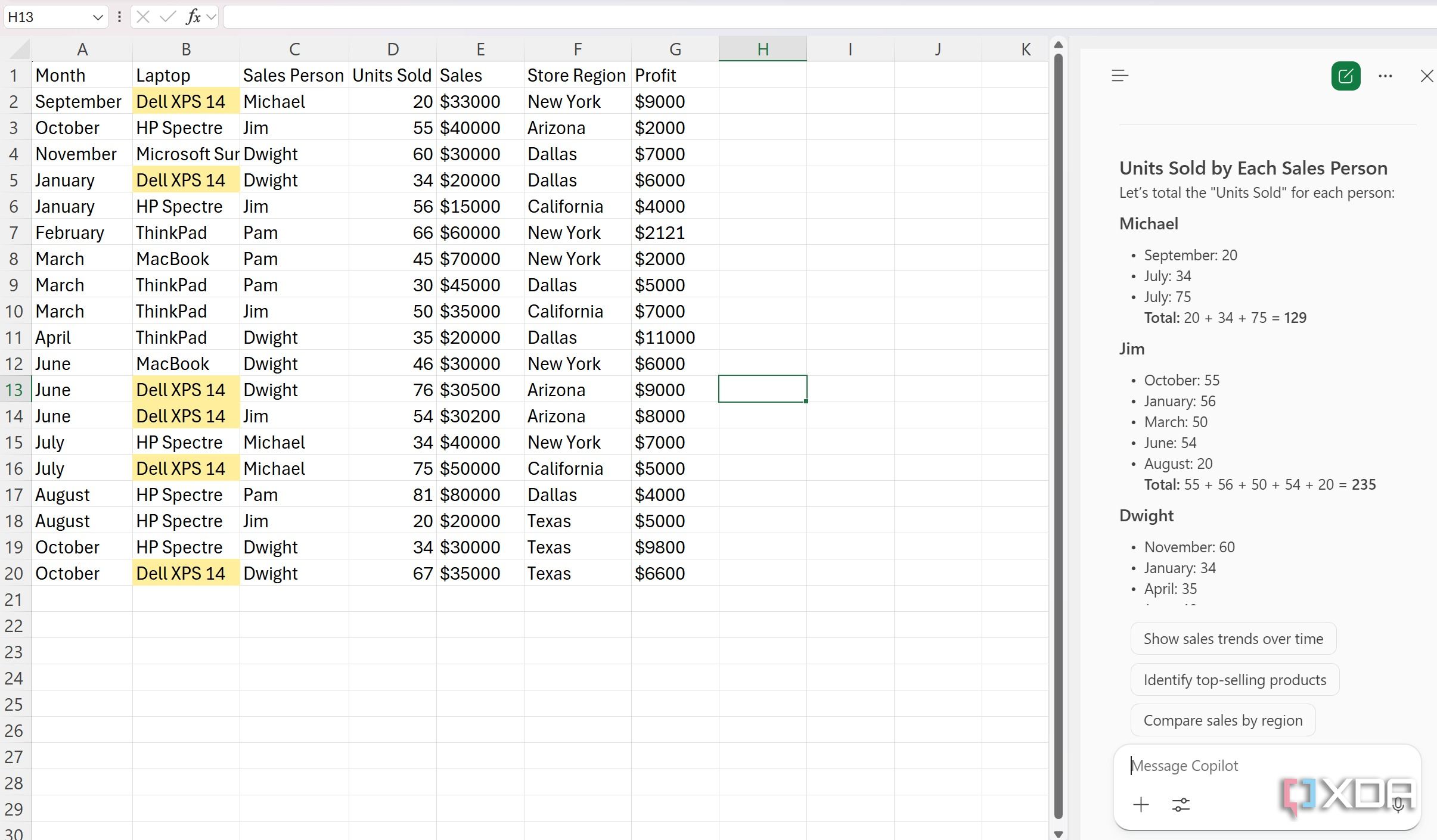Screen dimensions: 1437x840
Task: Click Jim total line equaling 235
Action: pyautogui.click(x=1260, y=484)
